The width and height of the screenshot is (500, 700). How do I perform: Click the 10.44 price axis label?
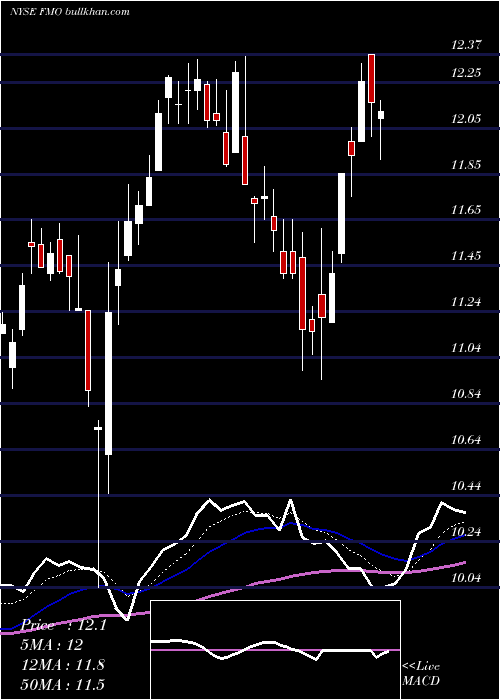pyautogui.click(x=466, y=486)
